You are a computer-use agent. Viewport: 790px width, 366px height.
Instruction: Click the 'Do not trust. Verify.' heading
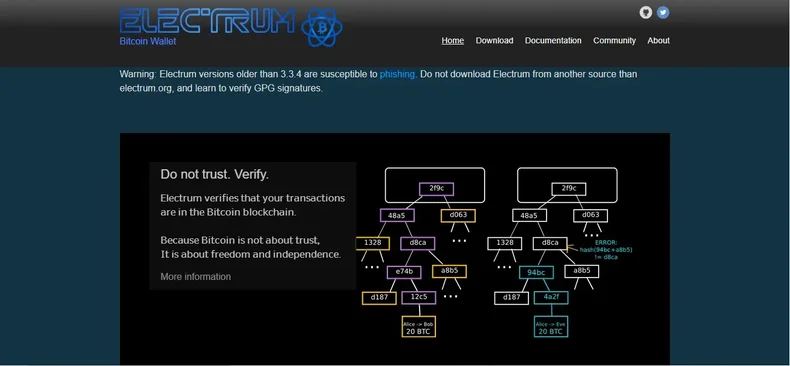pos(215,174)
